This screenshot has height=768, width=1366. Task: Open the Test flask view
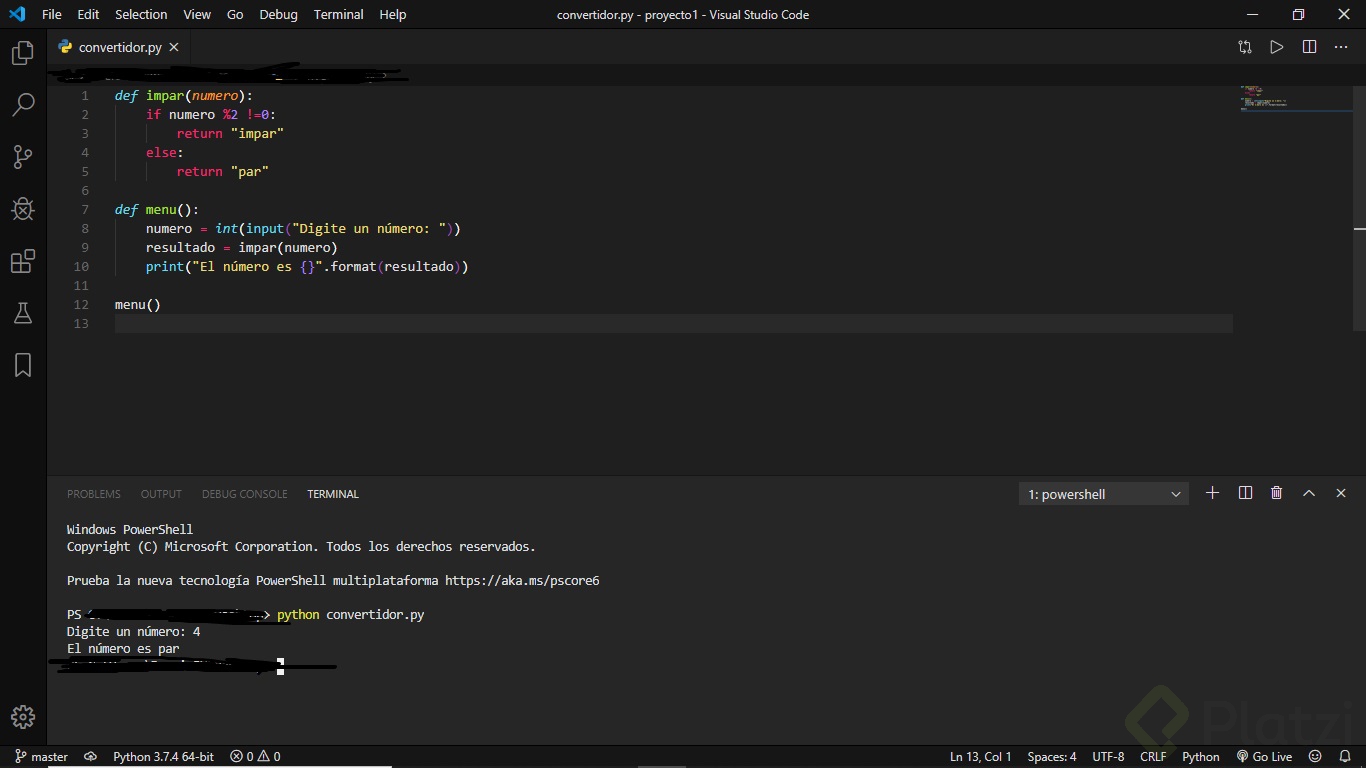coord(23,313)
